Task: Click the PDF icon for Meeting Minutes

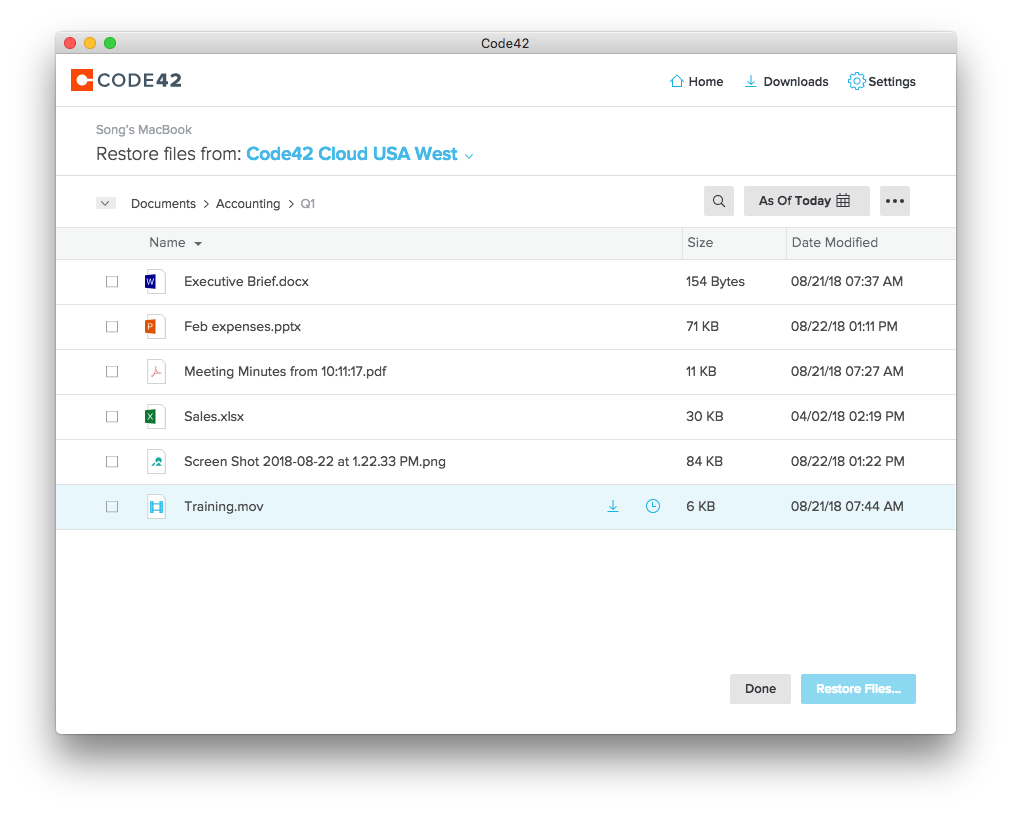Action: [155, 372]
